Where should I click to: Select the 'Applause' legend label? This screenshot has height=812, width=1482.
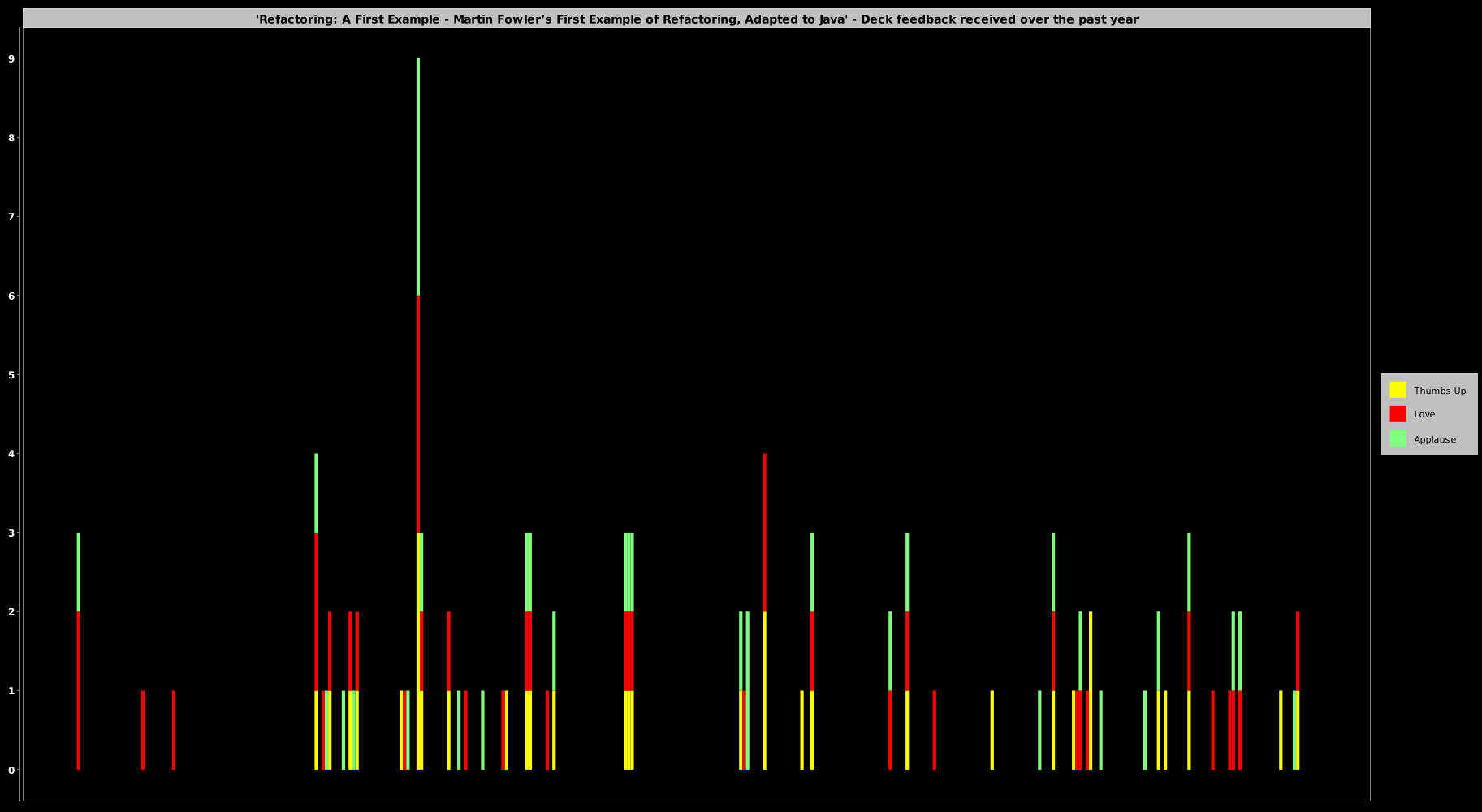click(x=1435, y=439)
